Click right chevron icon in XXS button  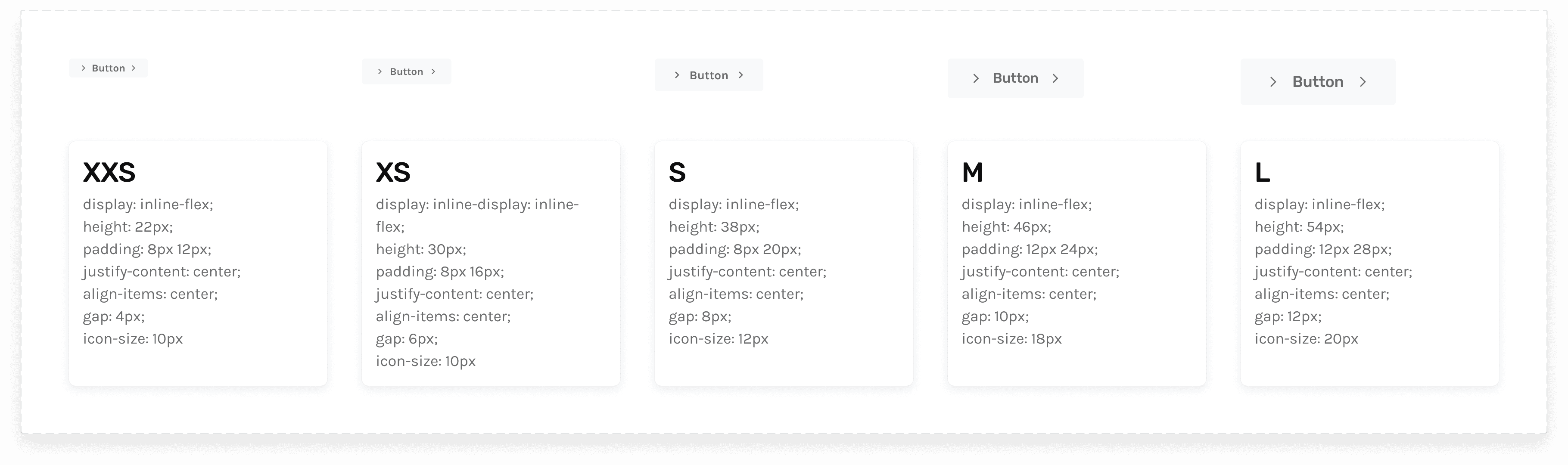click(x=133, y=68)
